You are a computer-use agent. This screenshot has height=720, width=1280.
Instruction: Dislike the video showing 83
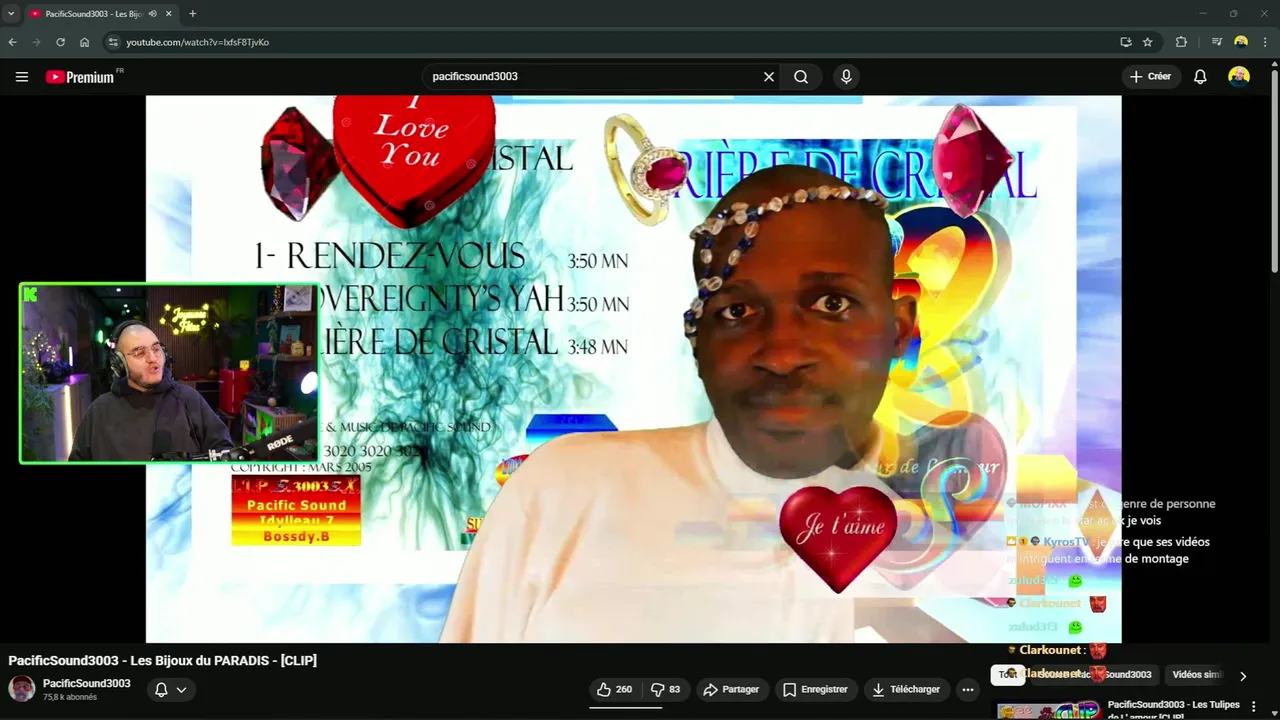666,689
